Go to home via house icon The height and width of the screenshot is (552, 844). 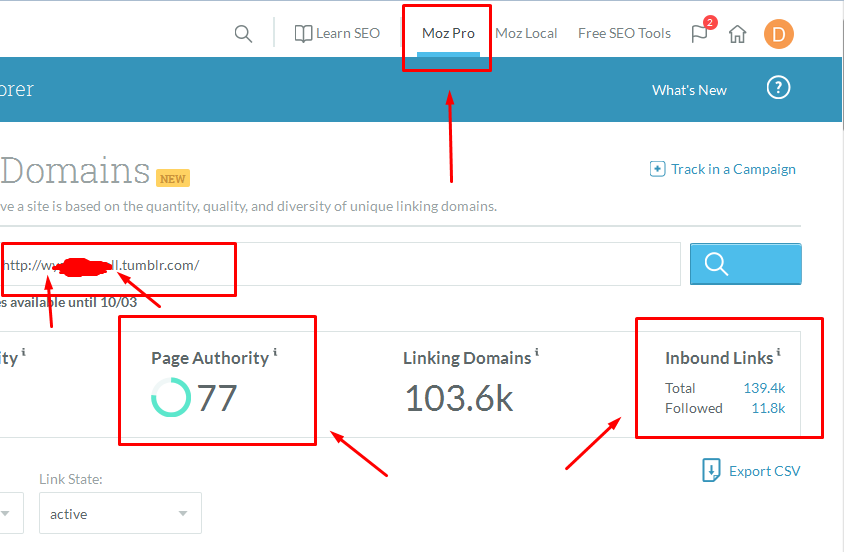737,34
